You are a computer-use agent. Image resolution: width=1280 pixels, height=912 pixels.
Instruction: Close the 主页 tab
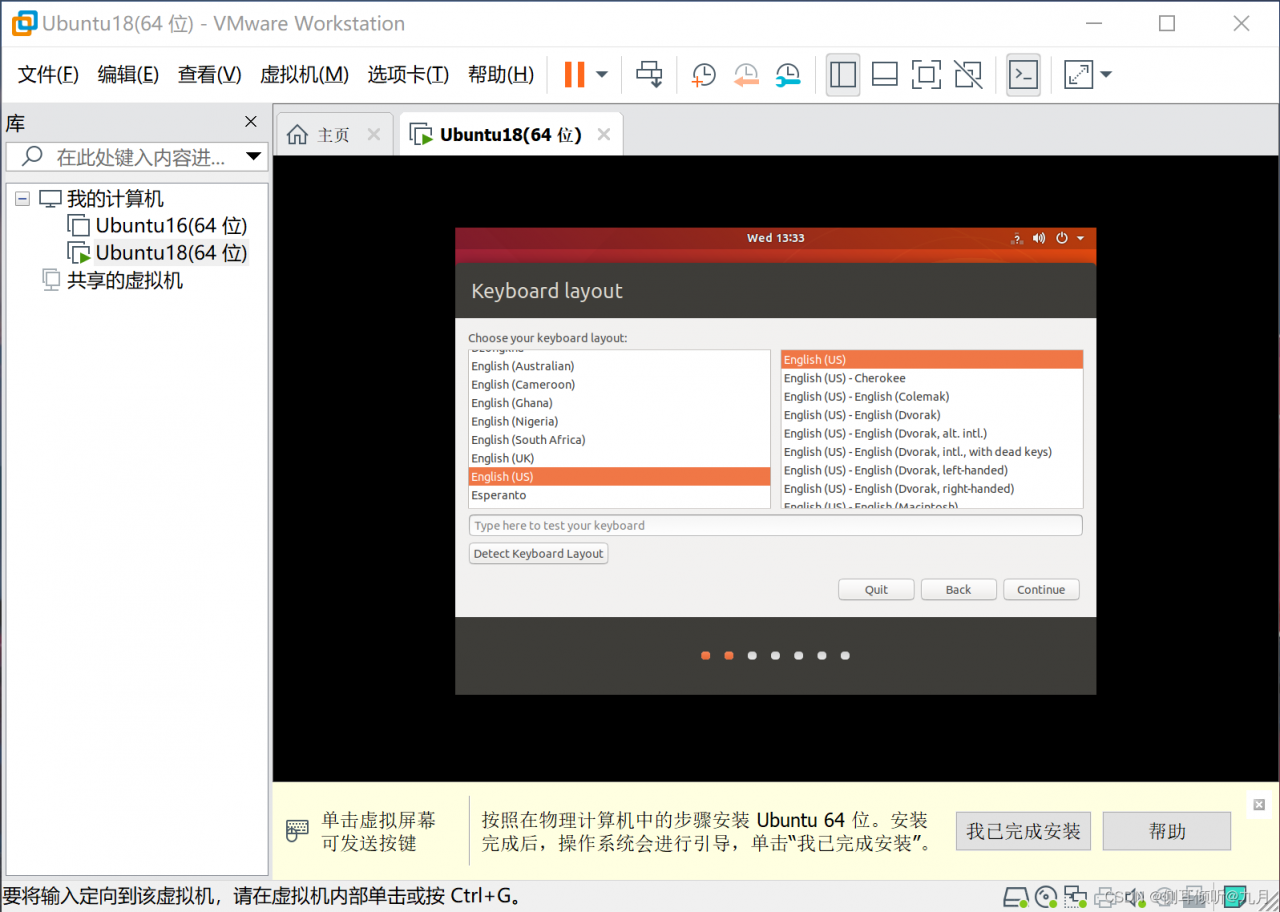(x=374, y=135)
